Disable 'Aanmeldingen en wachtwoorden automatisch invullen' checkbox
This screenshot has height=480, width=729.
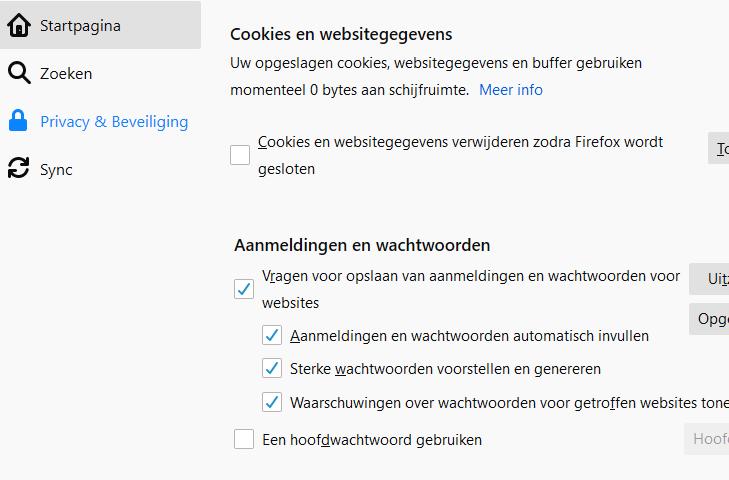click(x=272, y=336)
